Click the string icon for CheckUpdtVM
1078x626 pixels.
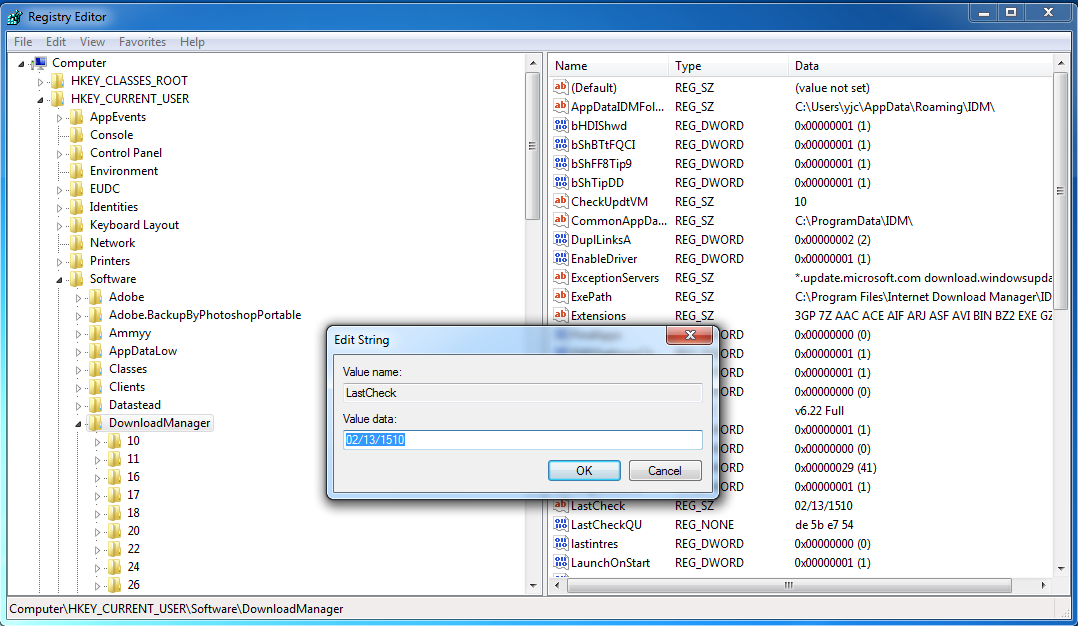[561, 201]
